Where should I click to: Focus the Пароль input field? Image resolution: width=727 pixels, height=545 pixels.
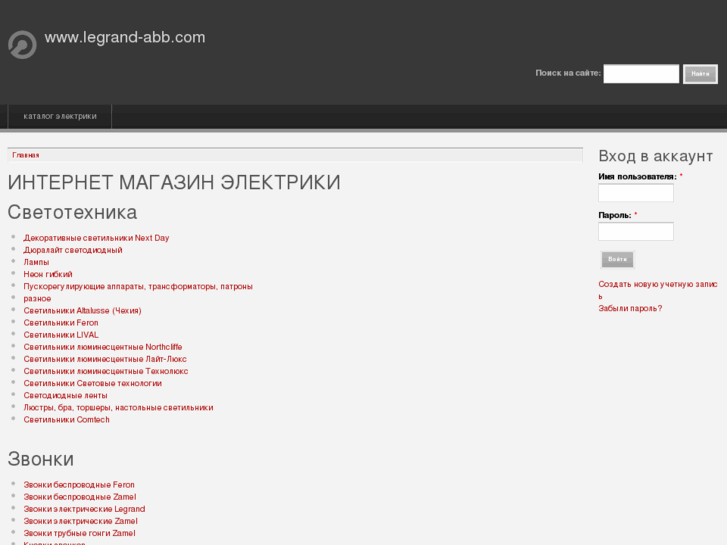(x=636, y=231)
